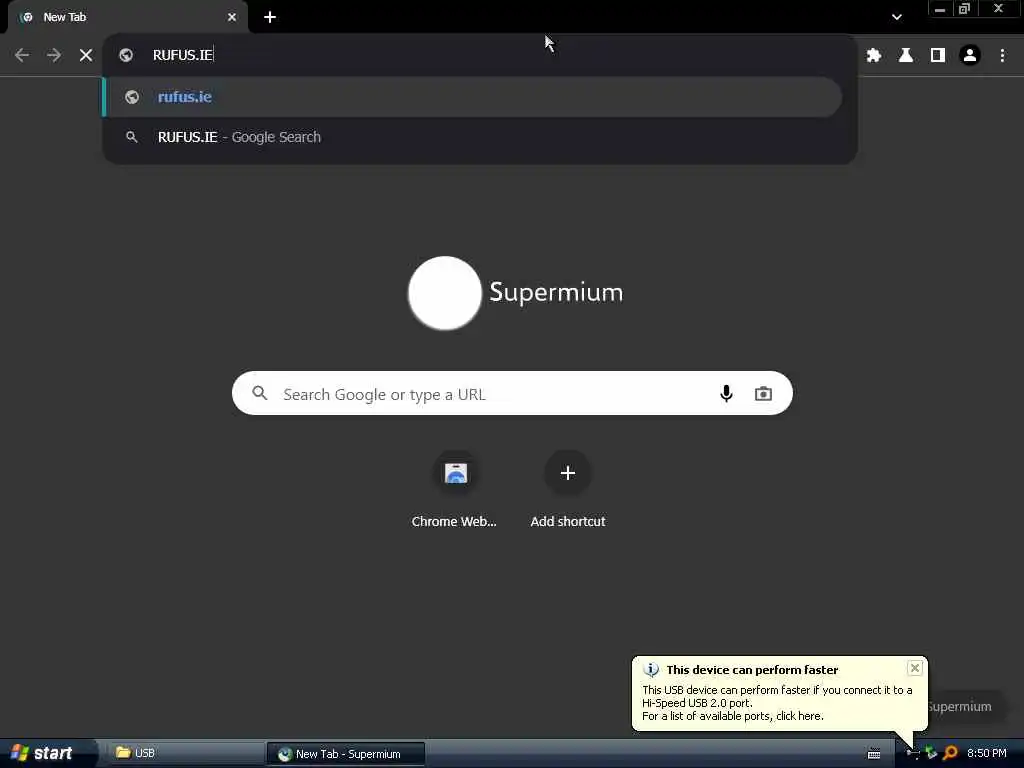1024x768 pixels.
Task: Click the keyboard tray icon
Action: [874, 754]
